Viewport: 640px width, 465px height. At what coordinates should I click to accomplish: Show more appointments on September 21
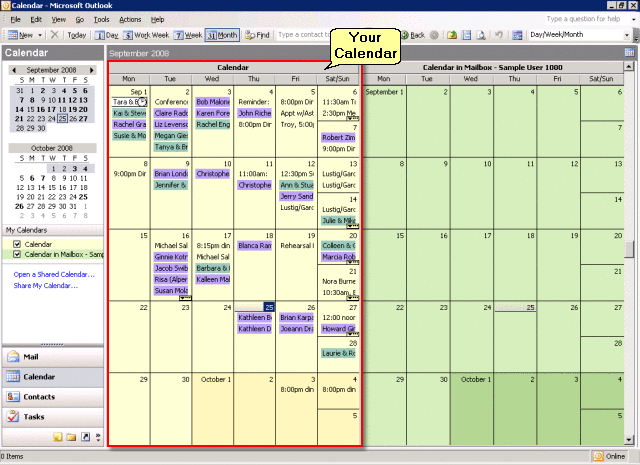pyautogui.click(x=353, y=298)
